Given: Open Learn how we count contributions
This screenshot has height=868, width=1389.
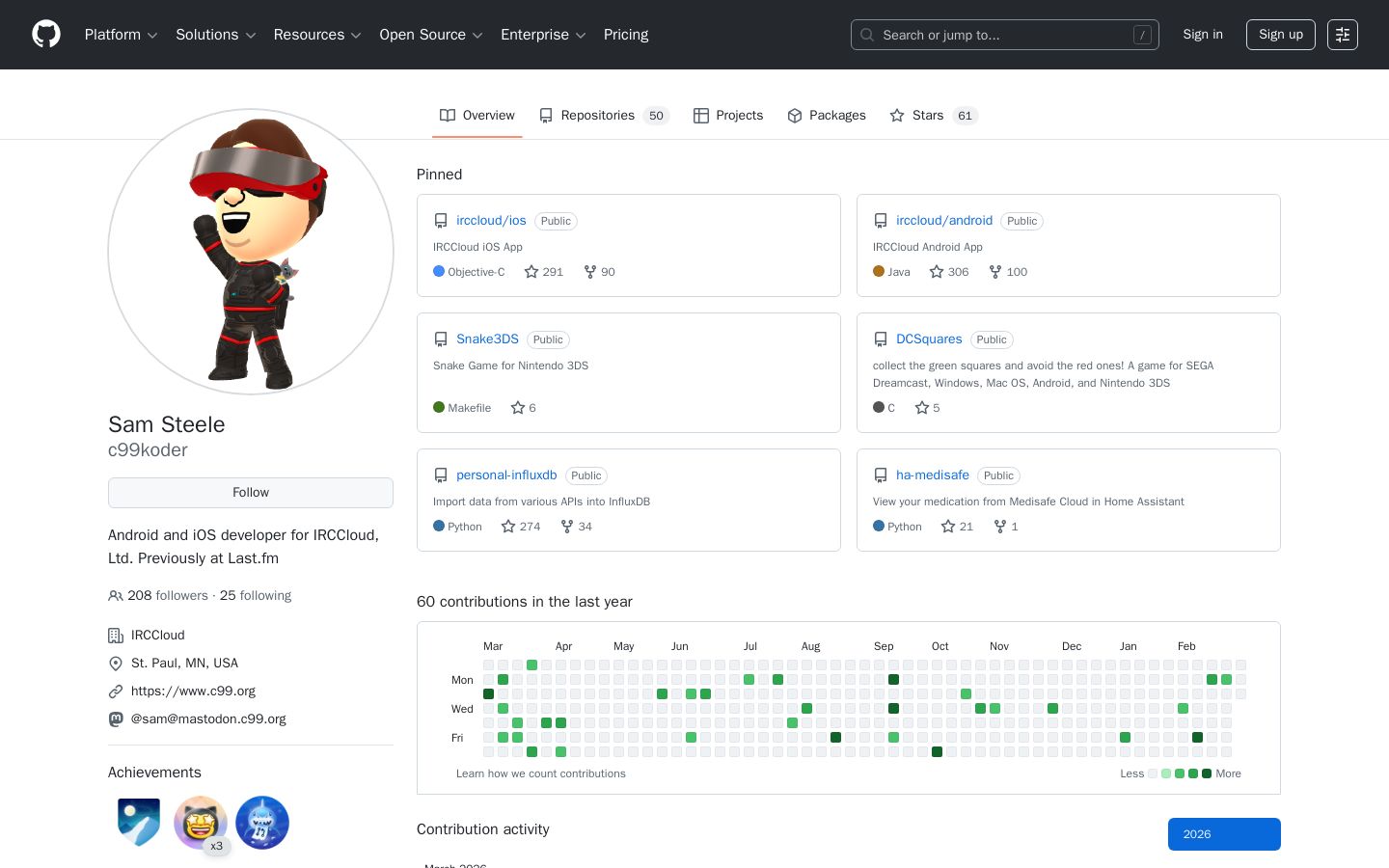Looking at the screenshot, I should click(541, 773).
